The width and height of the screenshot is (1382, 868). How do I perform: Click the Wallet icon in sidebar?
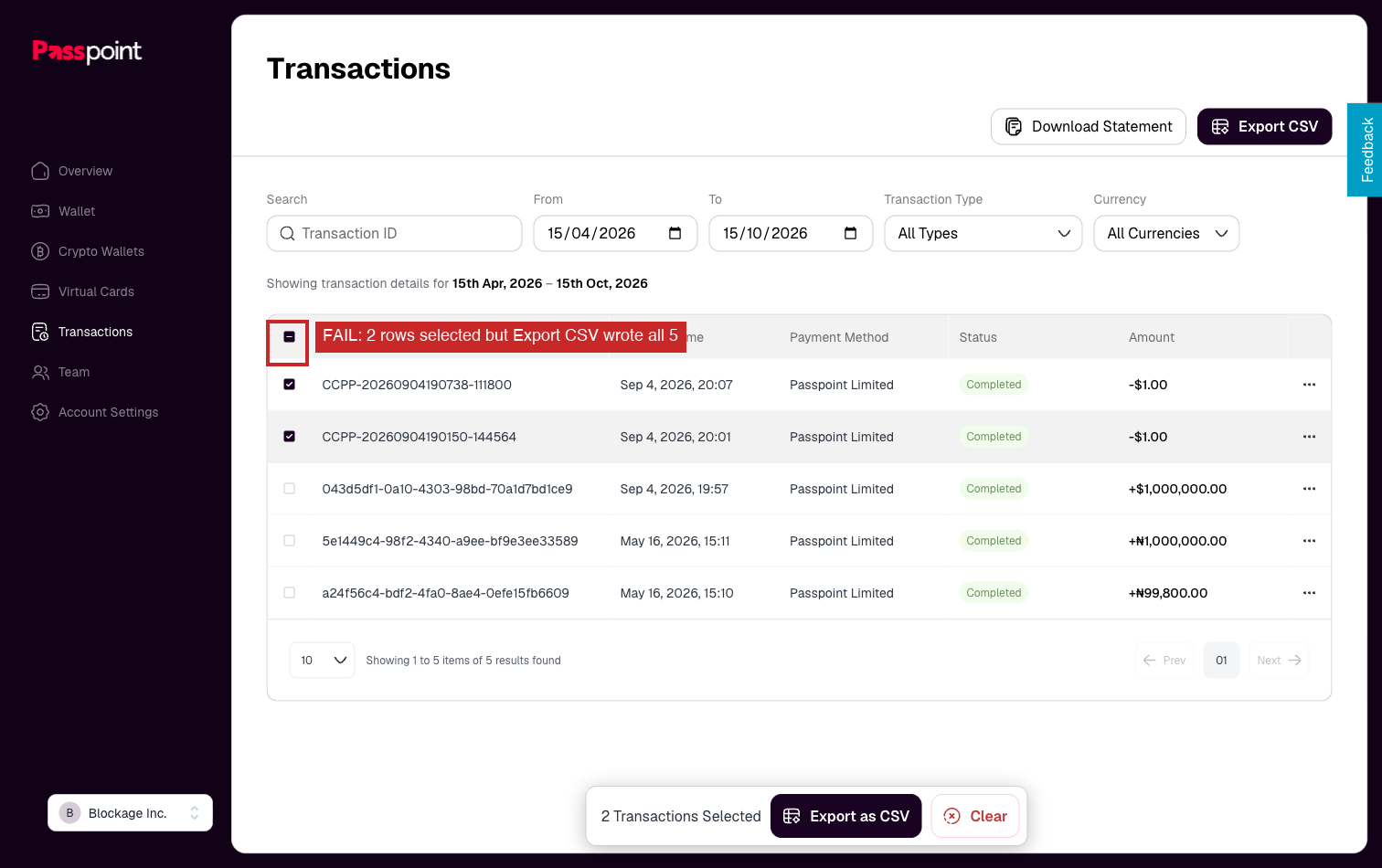pos(40,211)
